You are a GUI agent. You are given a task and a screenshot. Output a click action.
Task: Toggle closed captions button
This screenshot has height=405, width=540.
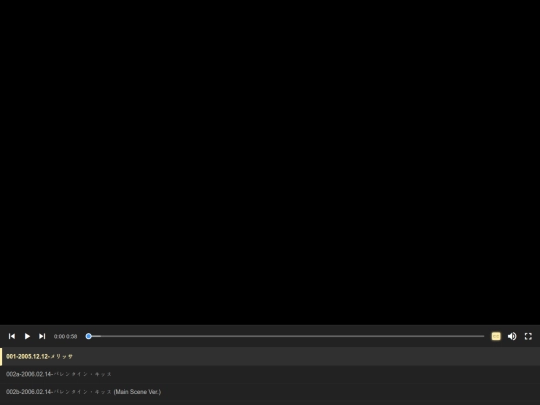coord(496,336)
